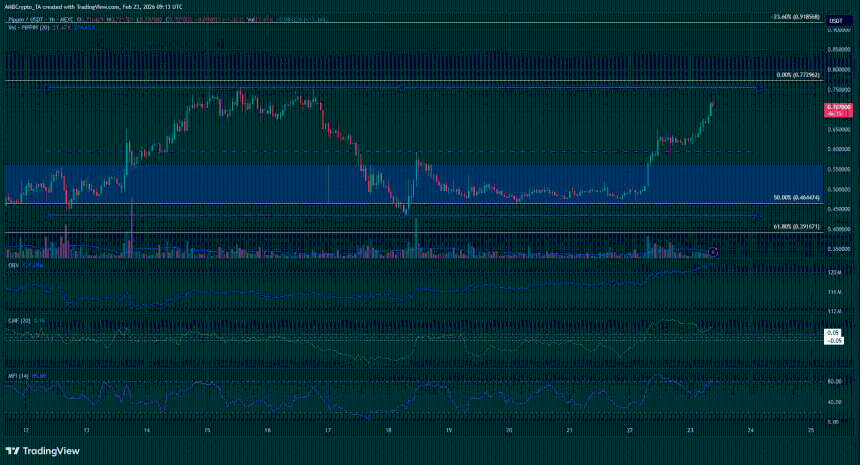Click the 0.00% (0.772962) Fibonacci level label
The width and height of the screenshot is (860, 465).
798,75
